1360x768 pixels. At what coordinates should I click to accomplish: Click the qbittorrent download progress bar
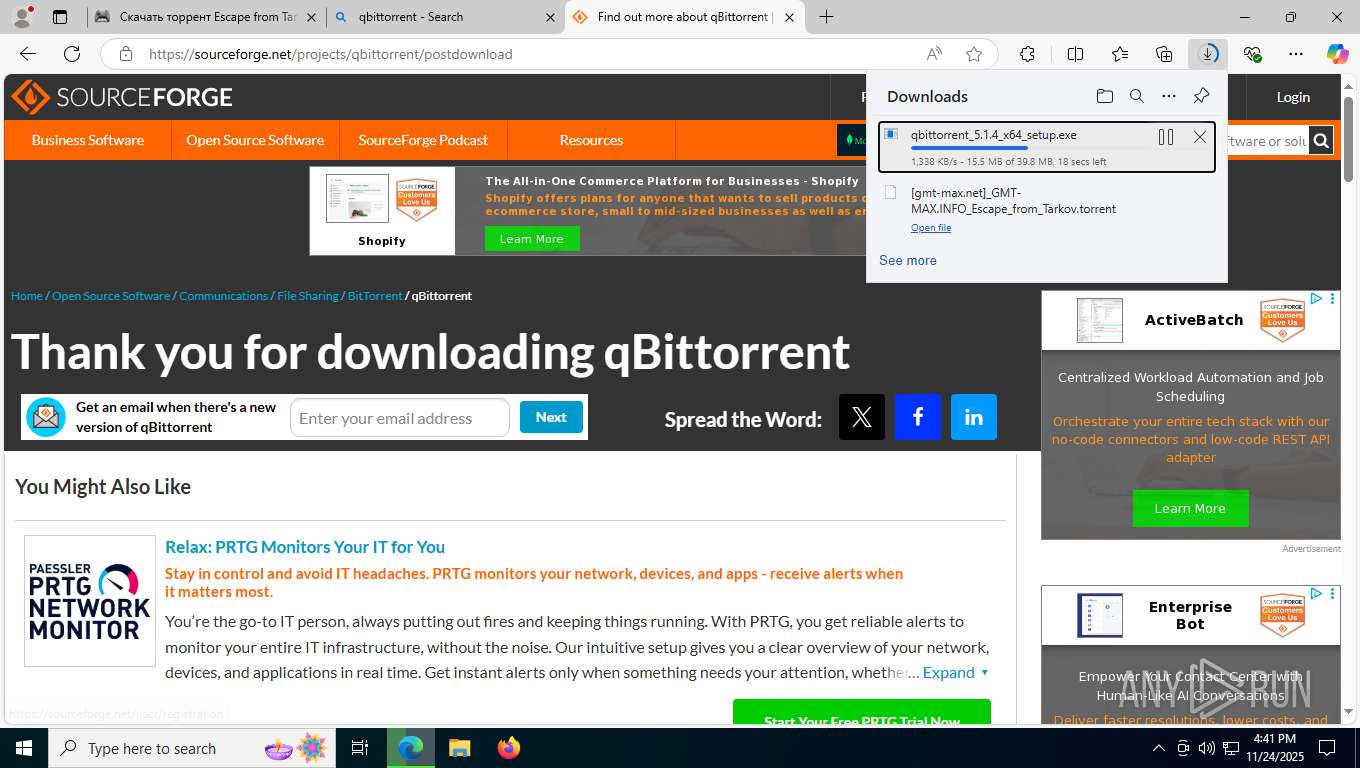tap(1029, 148)
